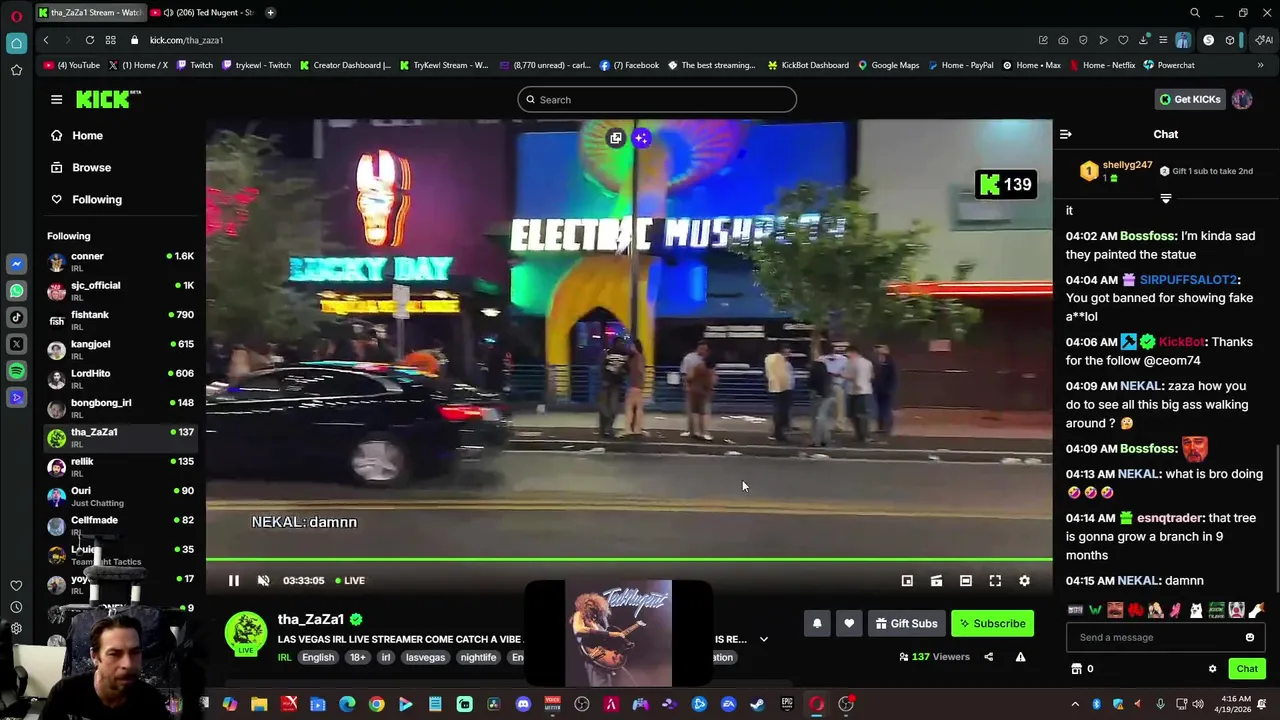Share the stream via share icon

tap(988, 657)
